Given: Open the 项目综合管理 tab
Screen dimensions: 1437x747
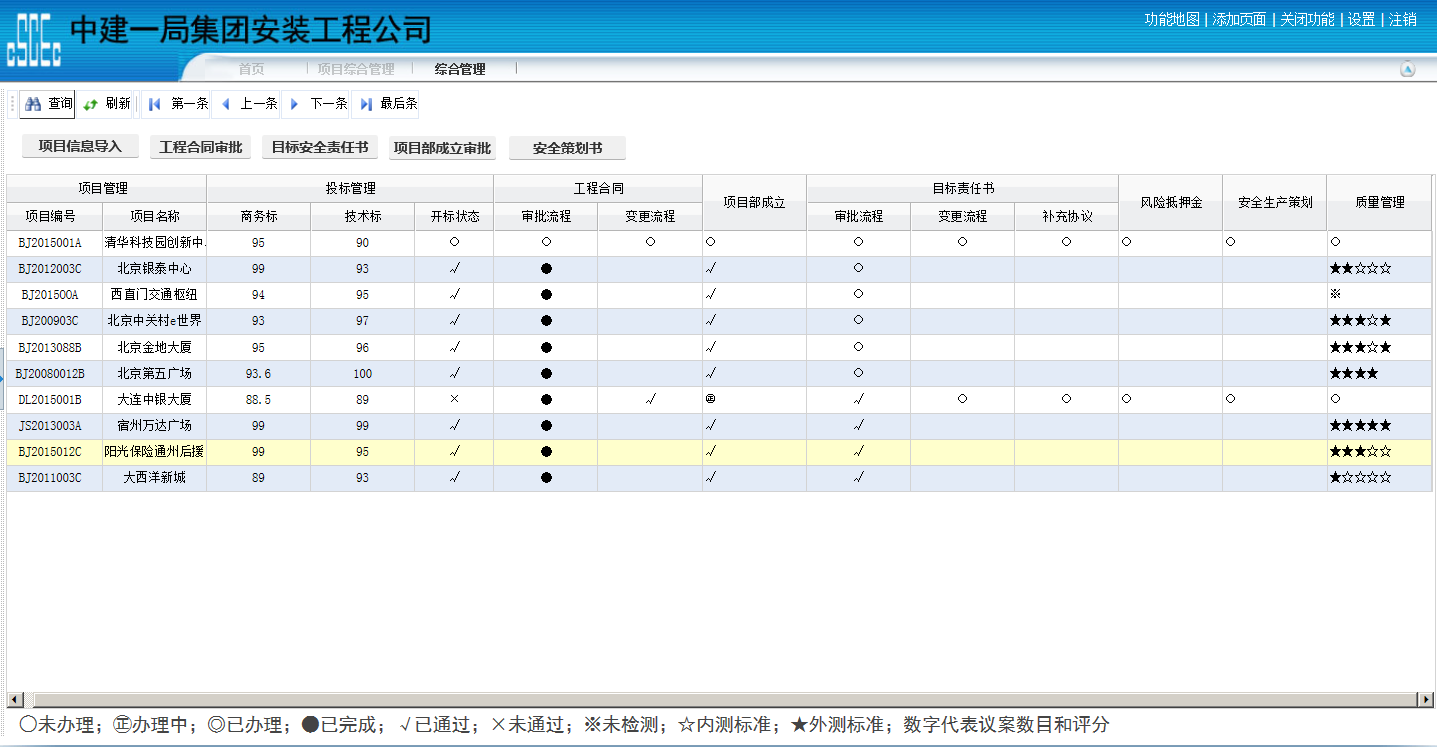Looking at the screenshot, I should point(356,69).
